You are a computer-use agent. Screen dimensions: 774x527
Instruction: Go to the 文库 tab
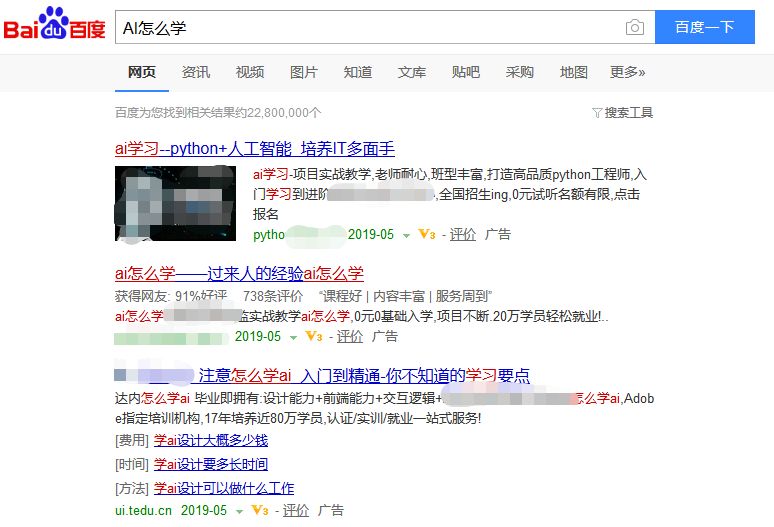(x=412, y=72)
